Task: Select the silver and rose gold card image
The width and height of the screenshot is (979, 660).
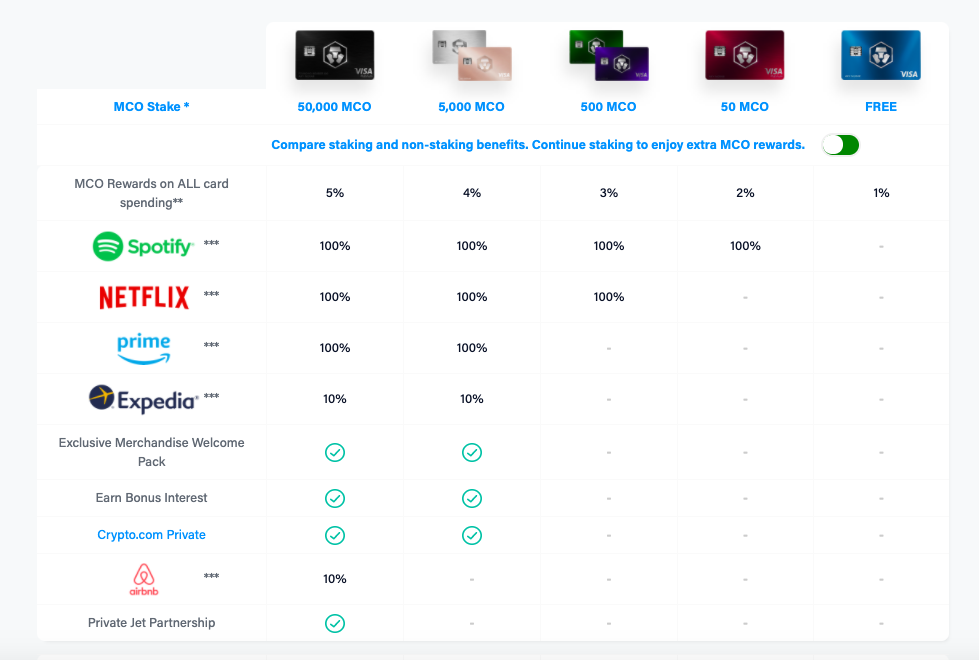Action: click(x=471, y=55)
